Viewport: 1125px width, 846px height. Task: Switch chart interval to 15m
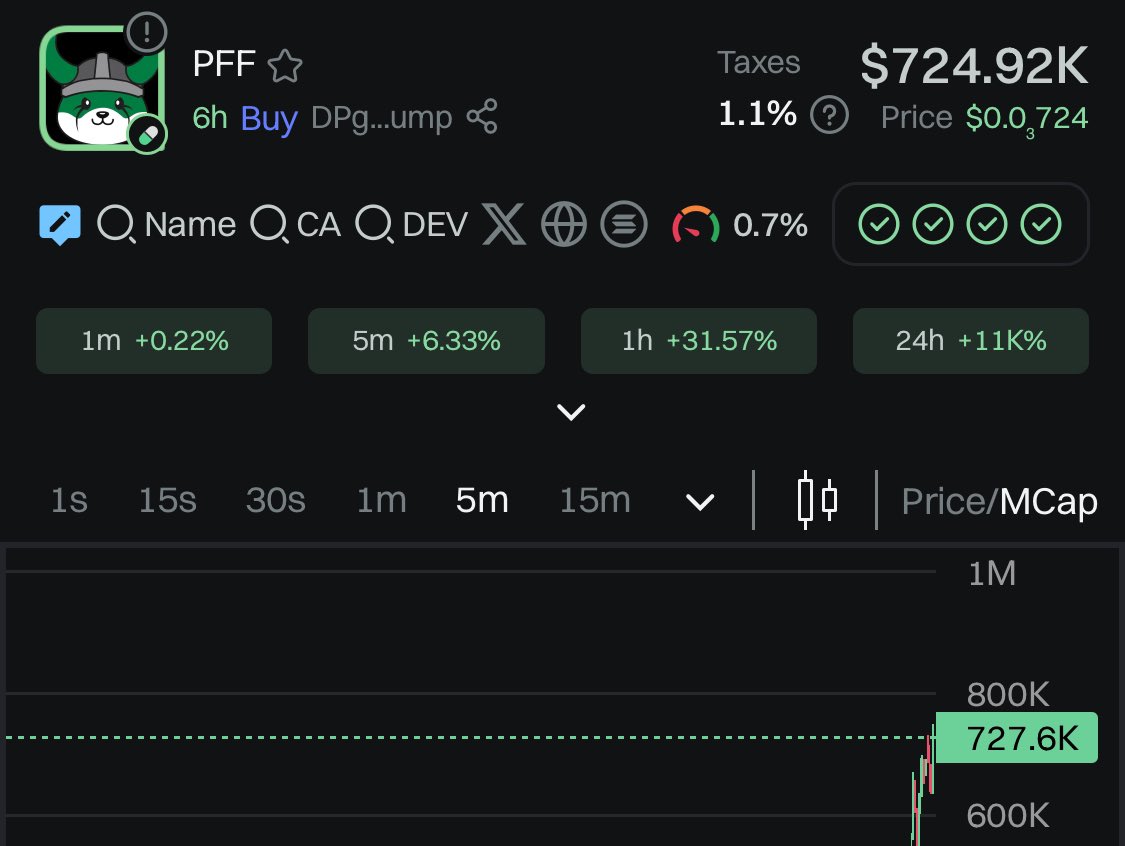click(x=595, y=500)
